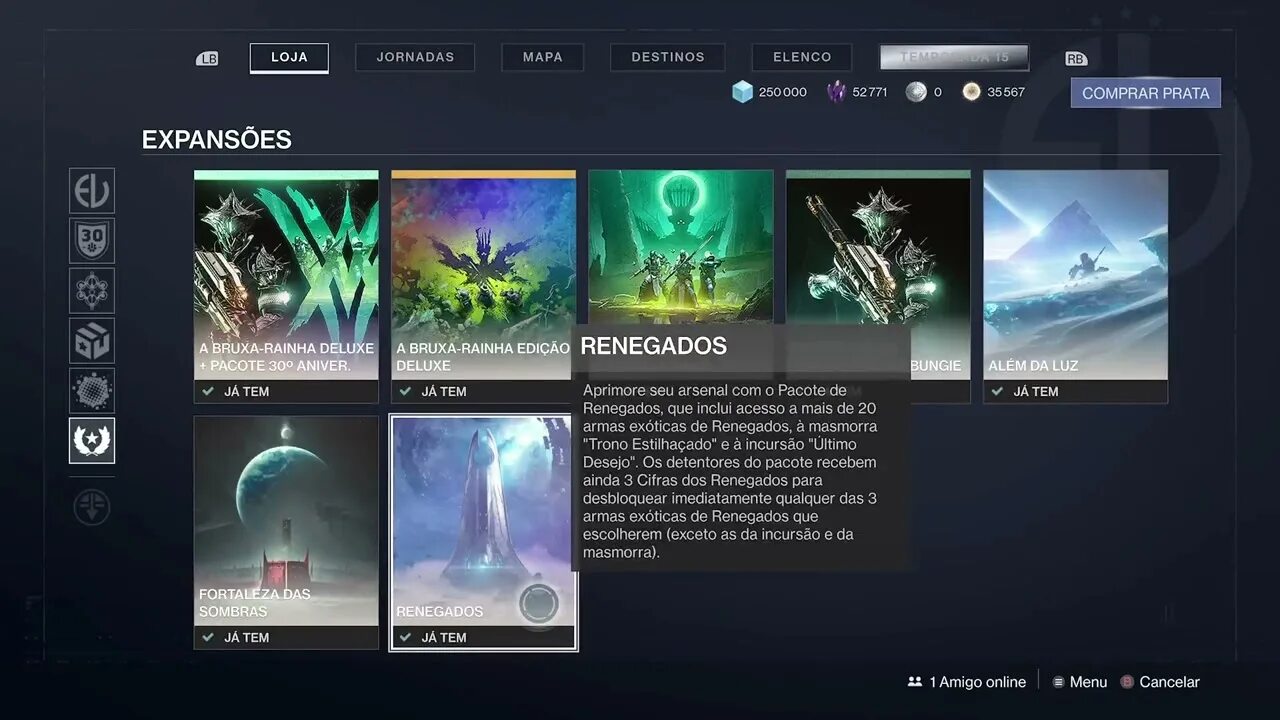Click the RB bumper icon
This screenshot has height=720, width=1280.
[1076, 59]
